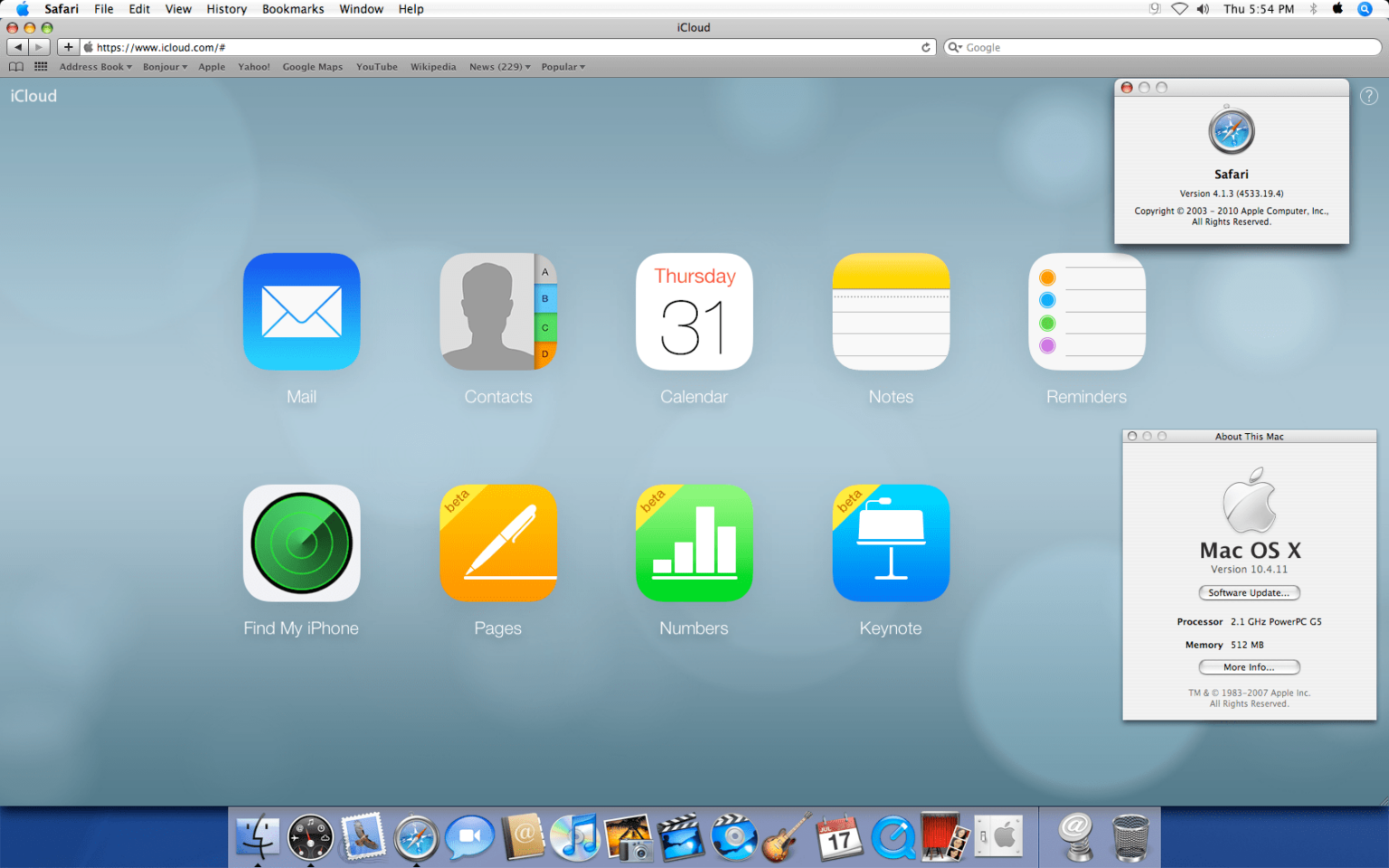Click the iCloud help question mark icon
1389x868 pixels.
(1369, 96)
